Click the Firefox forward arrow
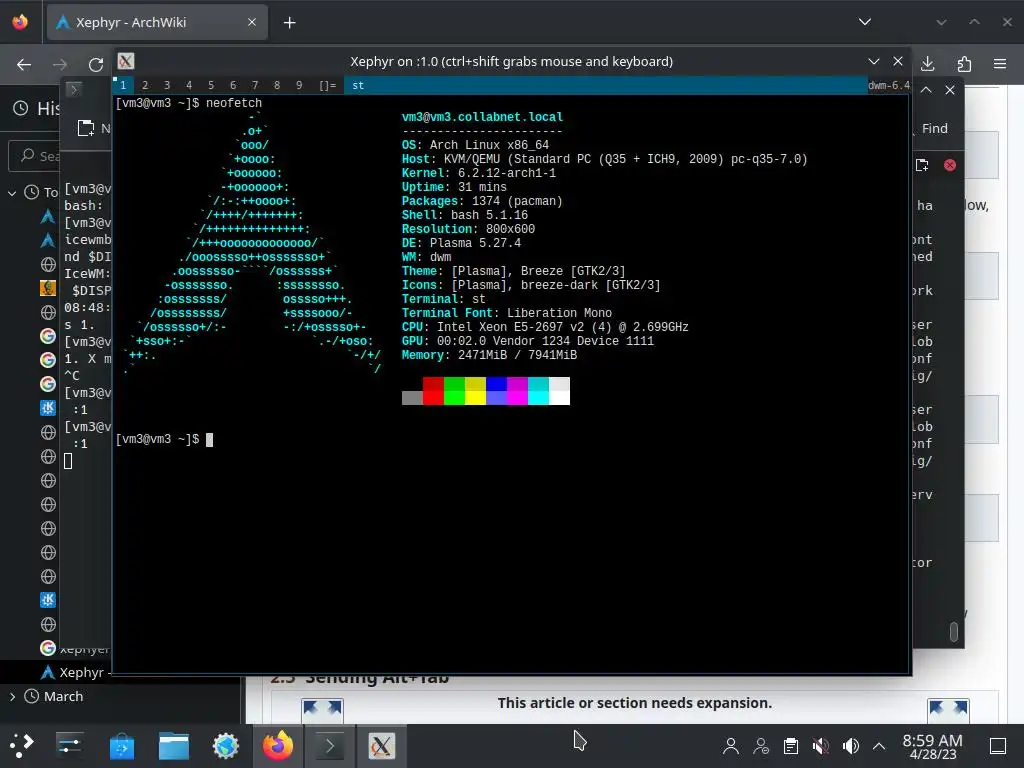Viewport: 1024px width, 768px height. coord(59,64)
